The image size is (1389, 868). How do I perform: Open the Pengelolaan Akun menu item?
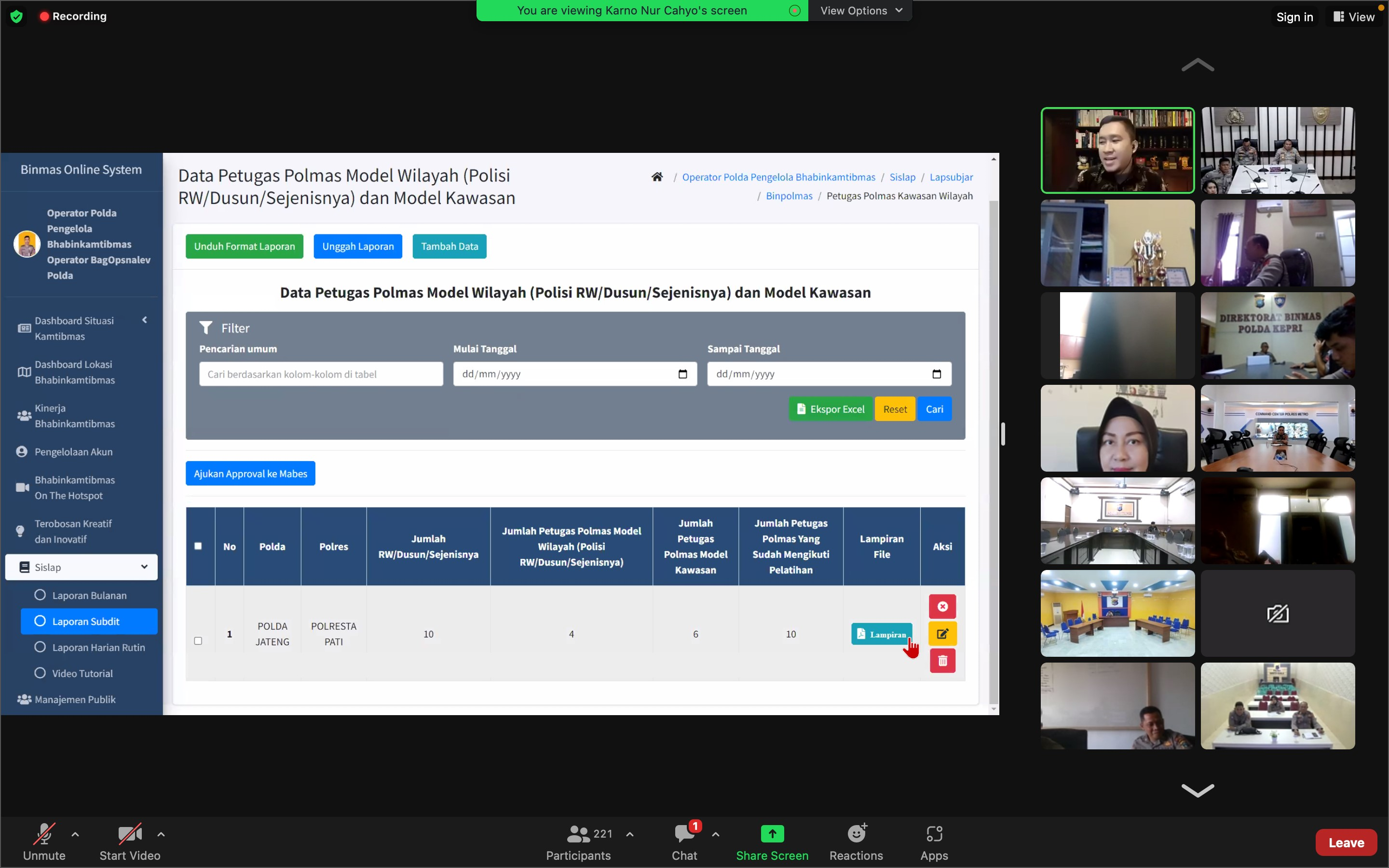73,452
